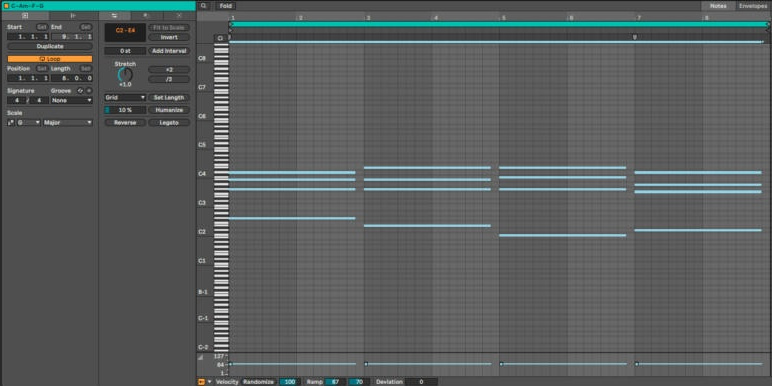Click the Reverse button
This screenshot has width=772, height=386.
125,123
